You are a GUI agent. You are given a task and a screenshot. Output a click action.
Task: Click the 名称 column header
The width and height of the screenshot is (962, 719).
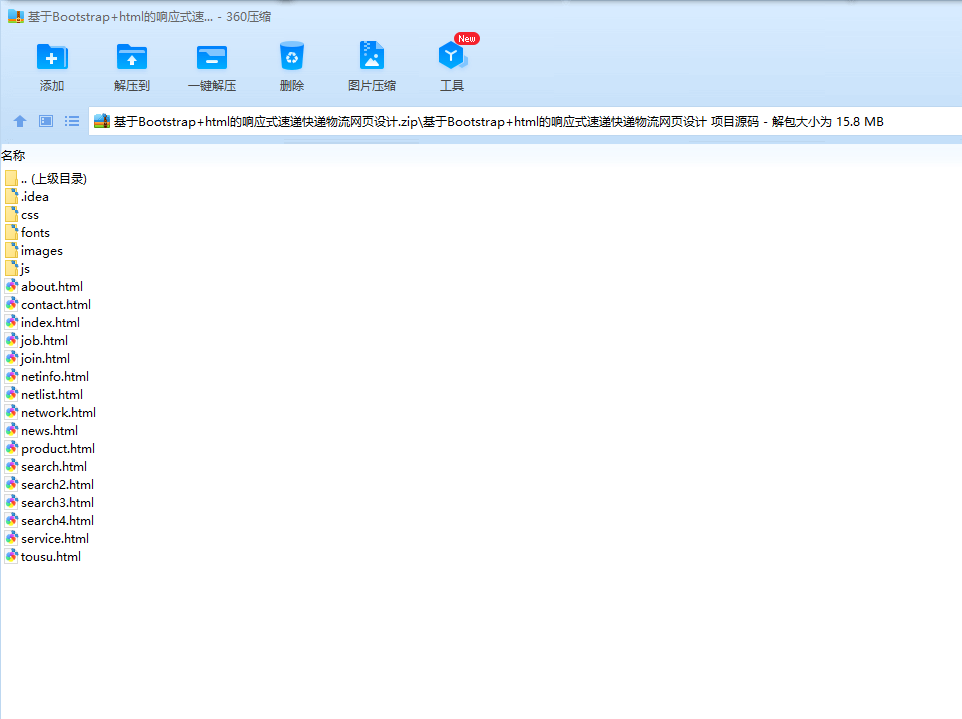(x=13, y=155)
